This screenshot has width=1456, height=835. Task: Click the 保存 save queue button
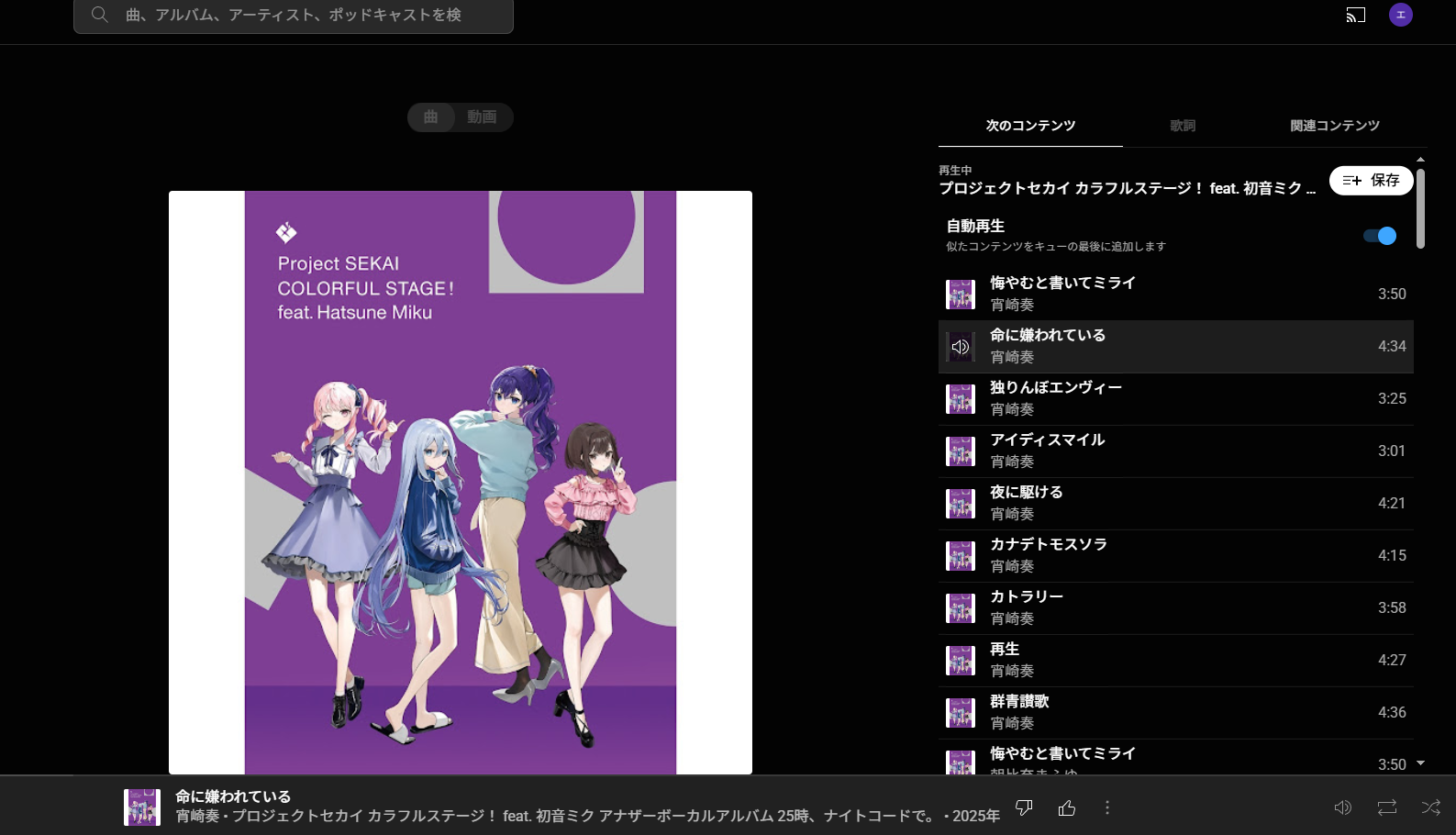coord(1372,181)
